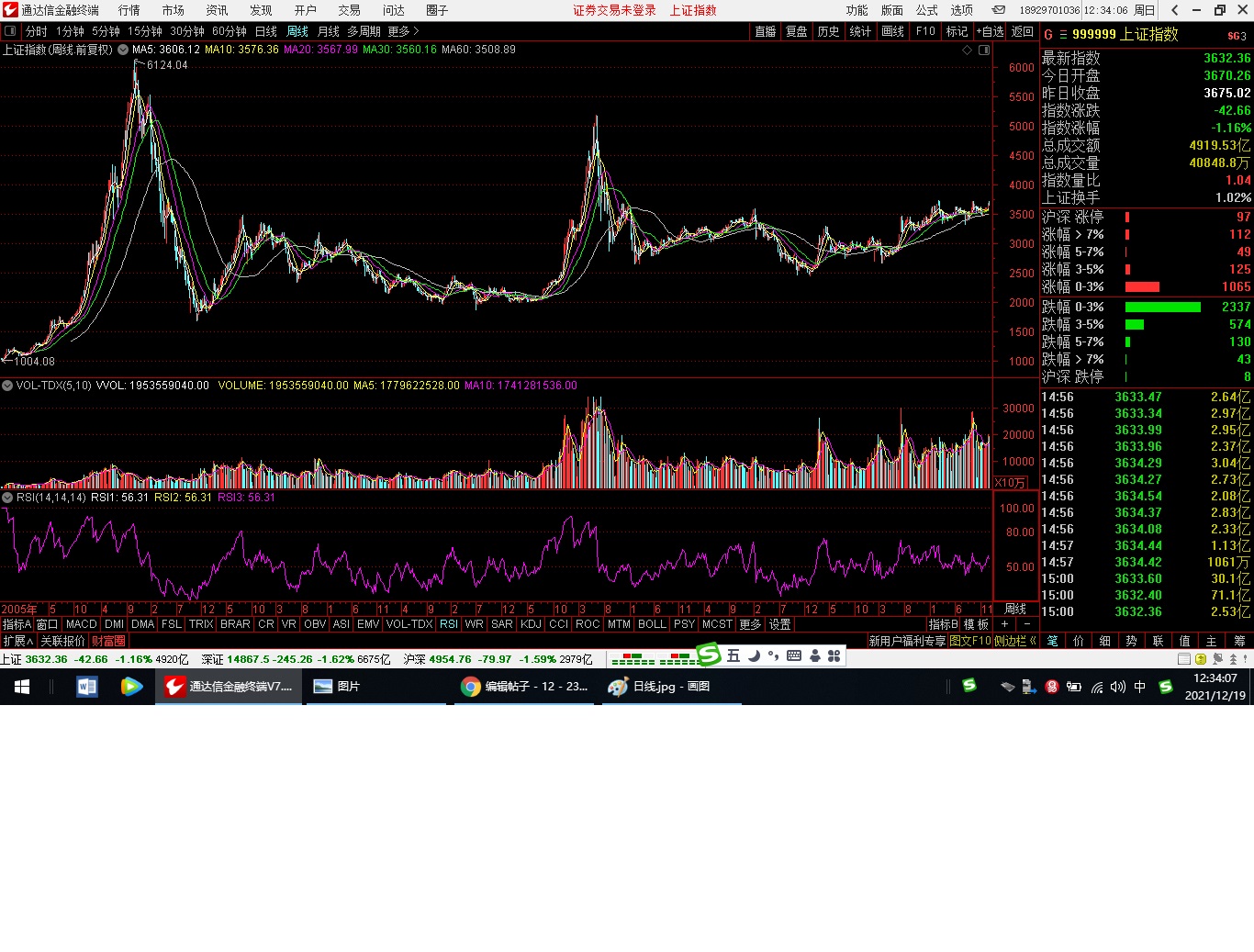The height and width of the screenshot is (952, 1254).
Task: Click the 直播 toolbar button
Action: coord(766,31)
